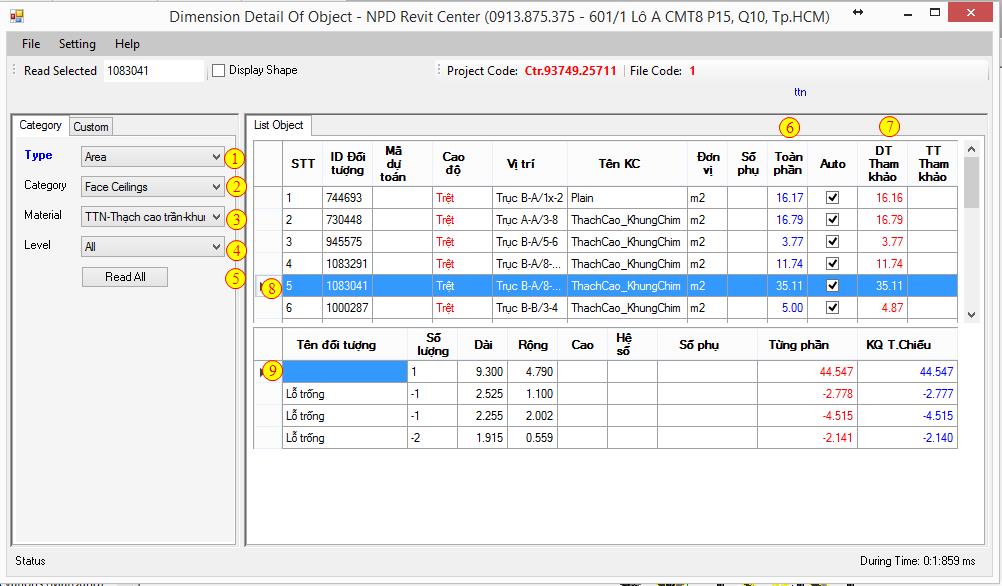Open the Category dropdown showing Face Ceilings
Viewport: 1002px width, 586px height.
[153, 187]
